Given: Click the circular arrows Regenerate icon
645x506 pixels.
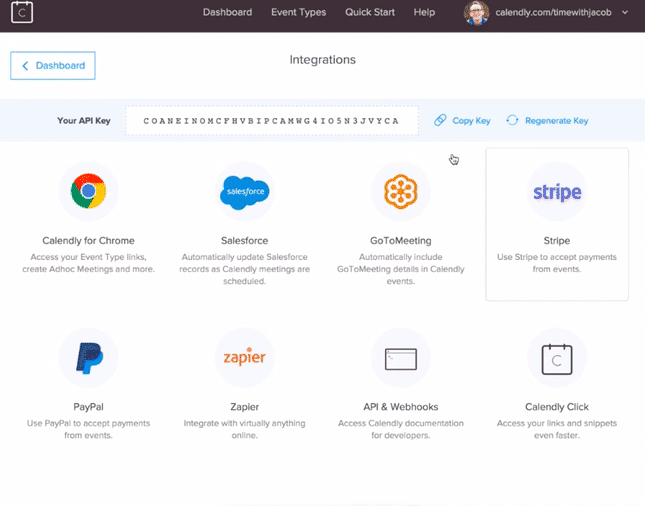Looking at the screenshot, I should [512, 120].
